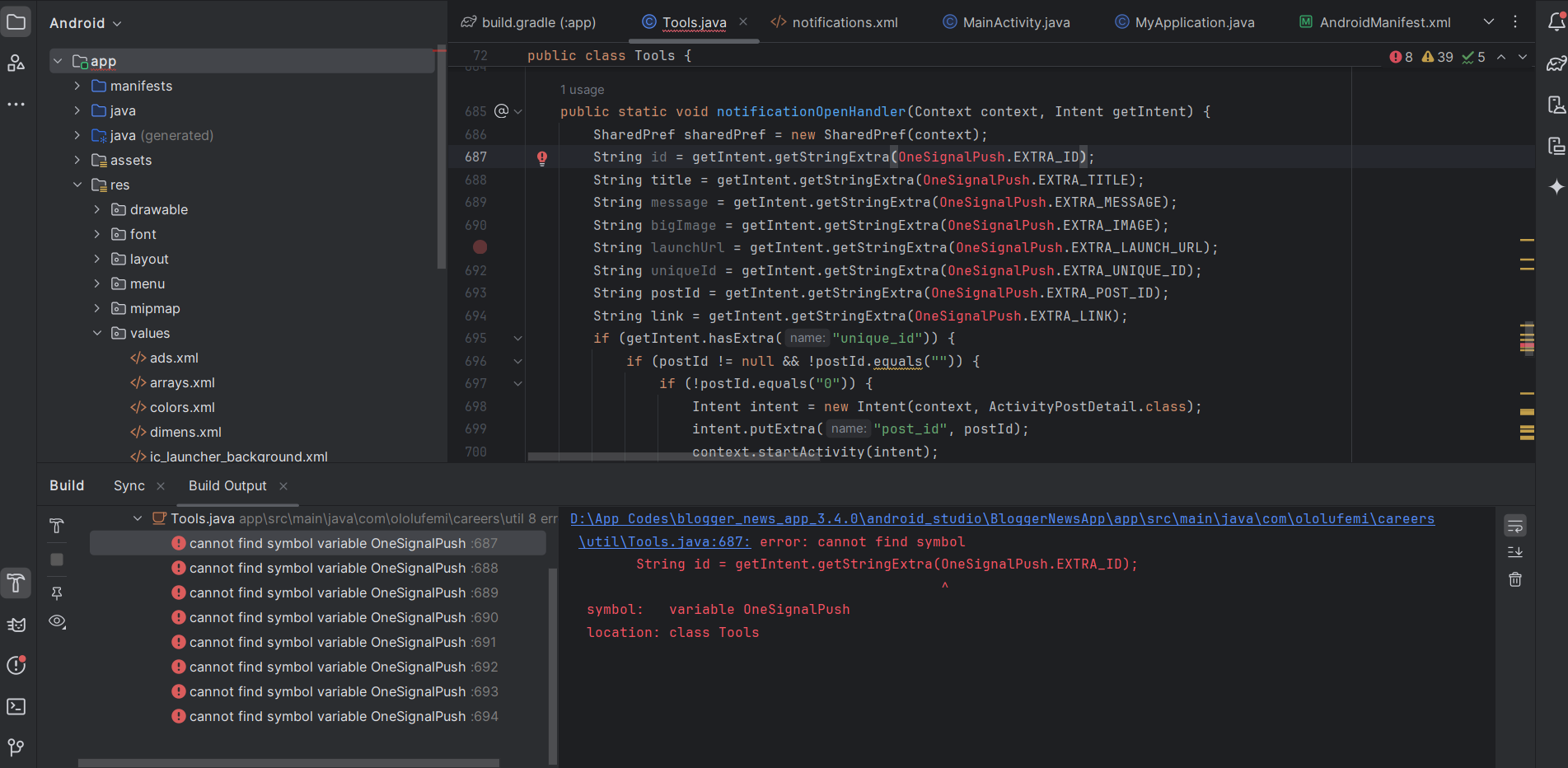Open the Notifications bell icon

click(x=1556, y=22)
